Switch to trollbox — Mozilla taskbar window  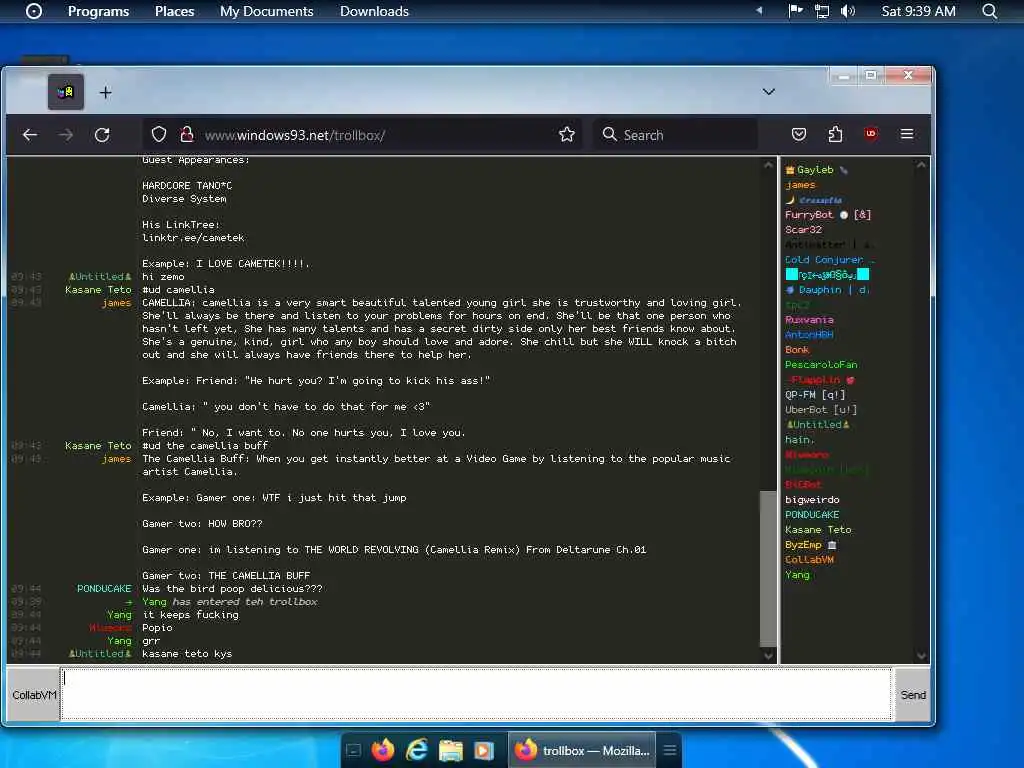(582, 750)
